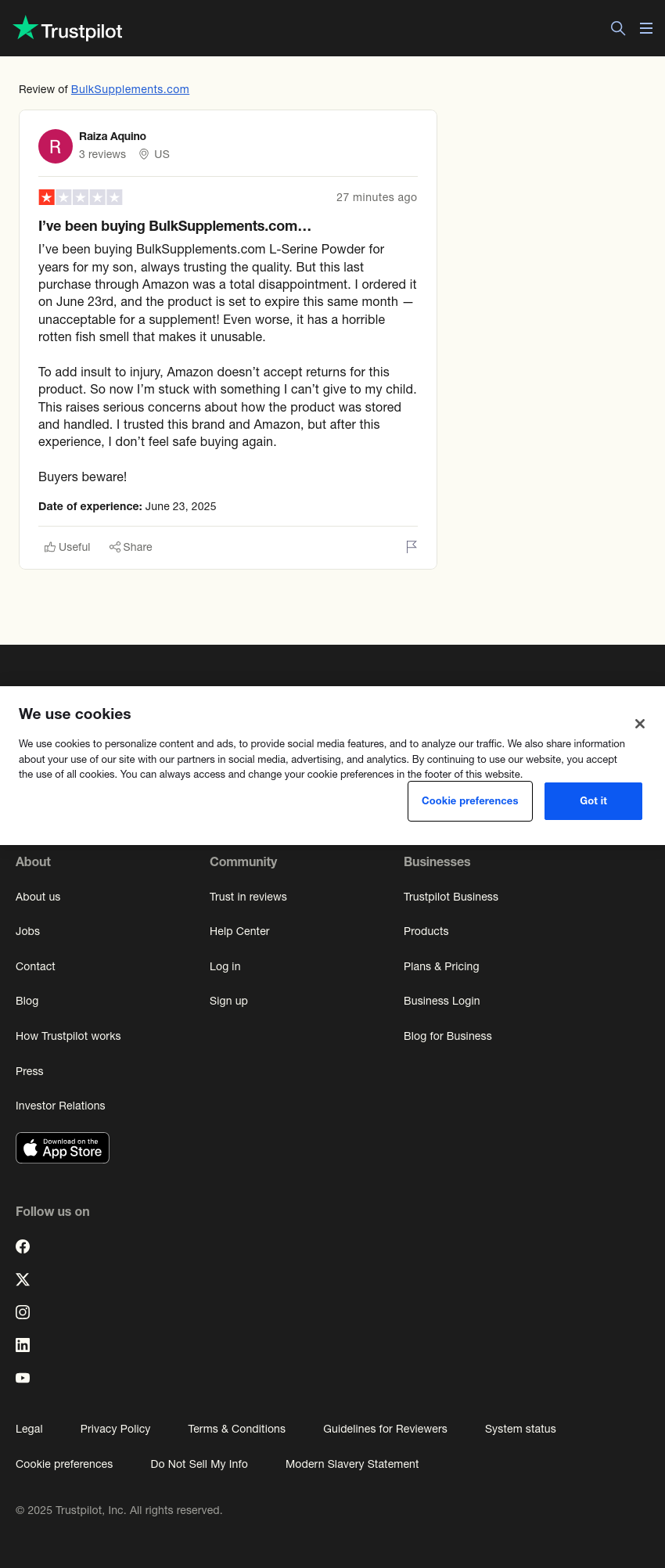665x1568 pixels.
Task: Click Download on the App Store badge
Action: tap(63, 1148)
